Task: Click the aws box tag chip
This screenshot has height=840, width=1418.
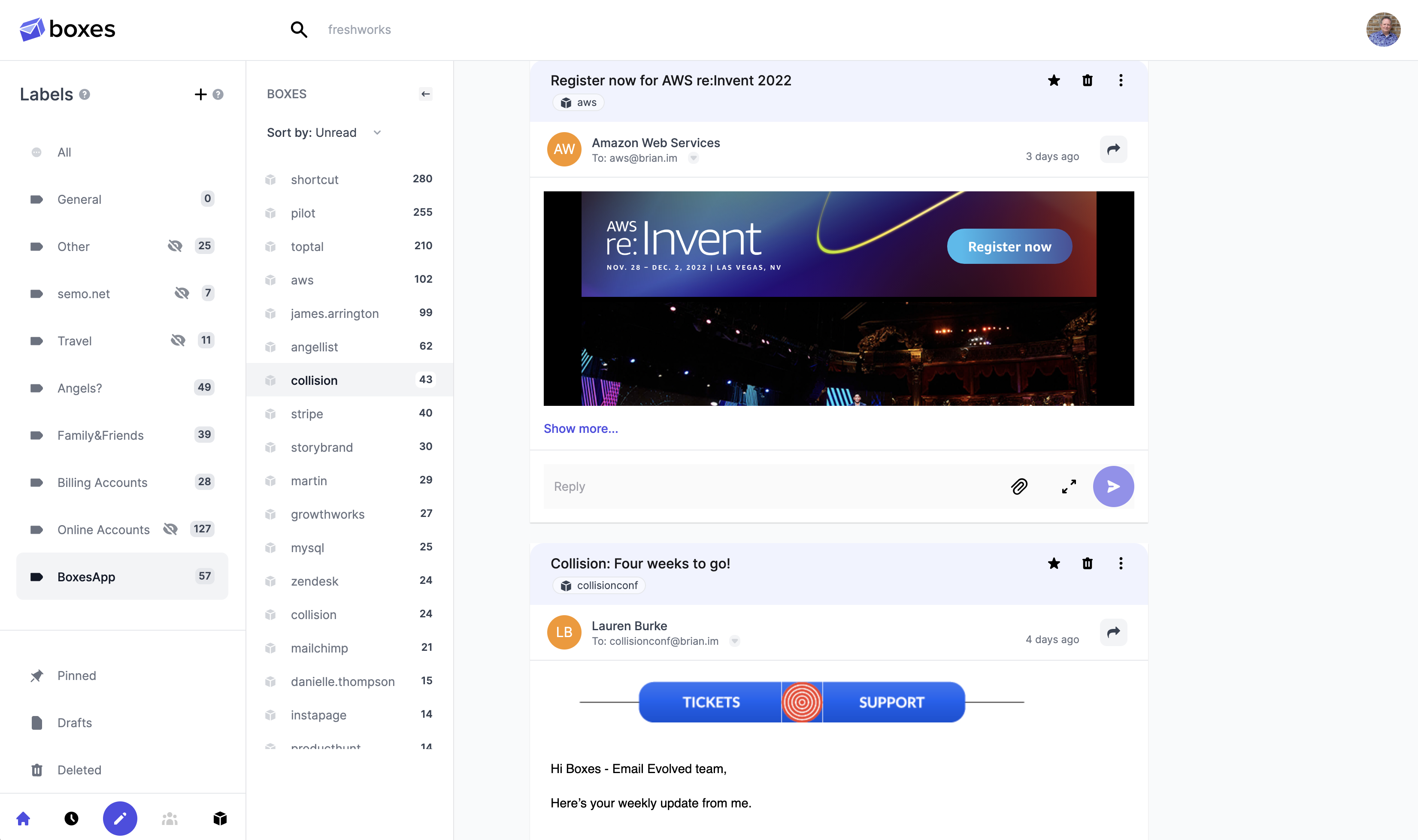Action: [x=578, y=103]
